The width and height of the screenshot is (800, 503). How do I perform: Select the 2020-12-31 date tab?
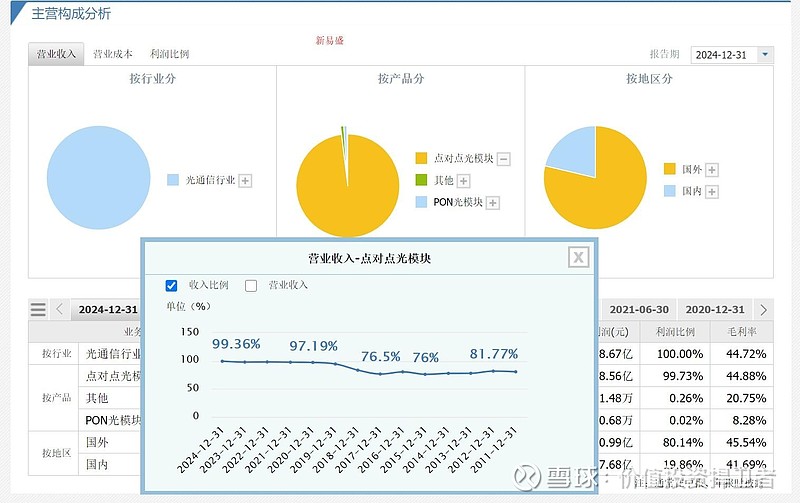coord(714,310)
